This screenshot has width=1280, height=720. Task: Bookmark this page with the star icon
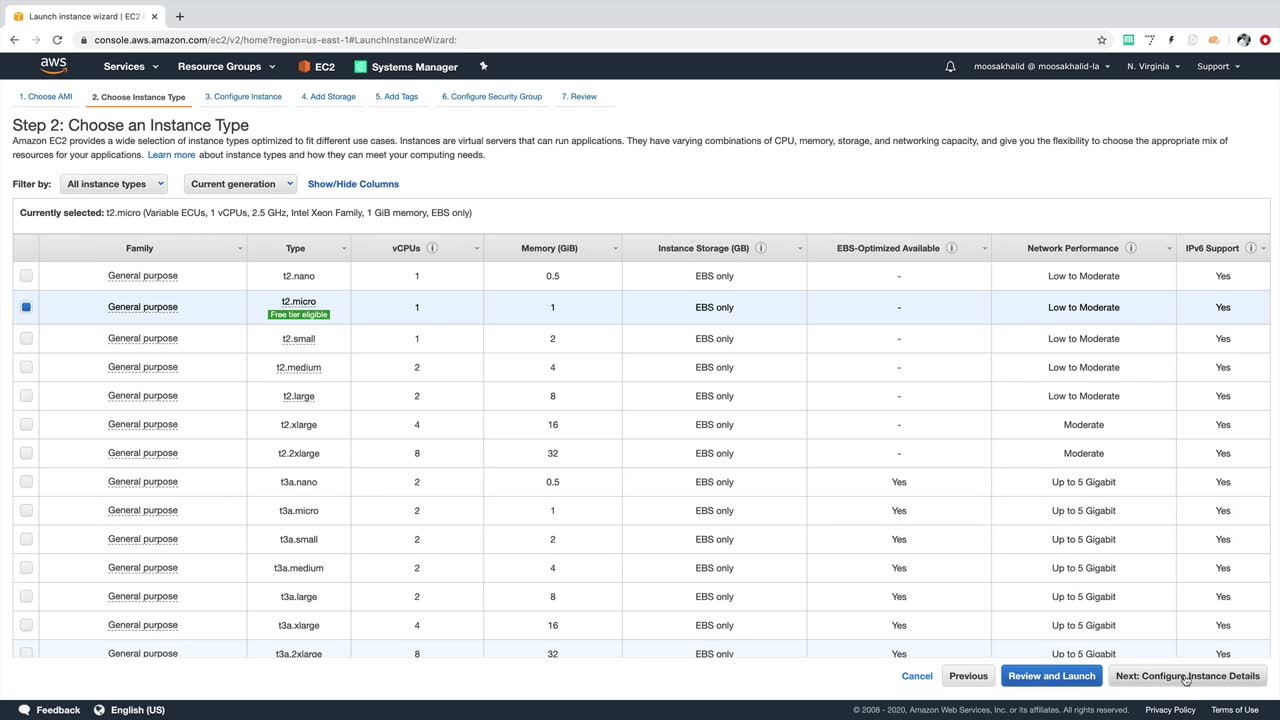point(1102,40)
